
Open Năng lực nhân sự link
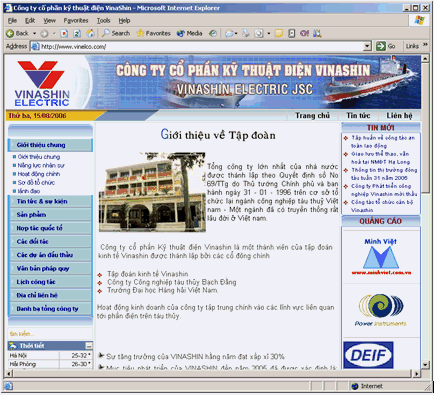point(41,165)
